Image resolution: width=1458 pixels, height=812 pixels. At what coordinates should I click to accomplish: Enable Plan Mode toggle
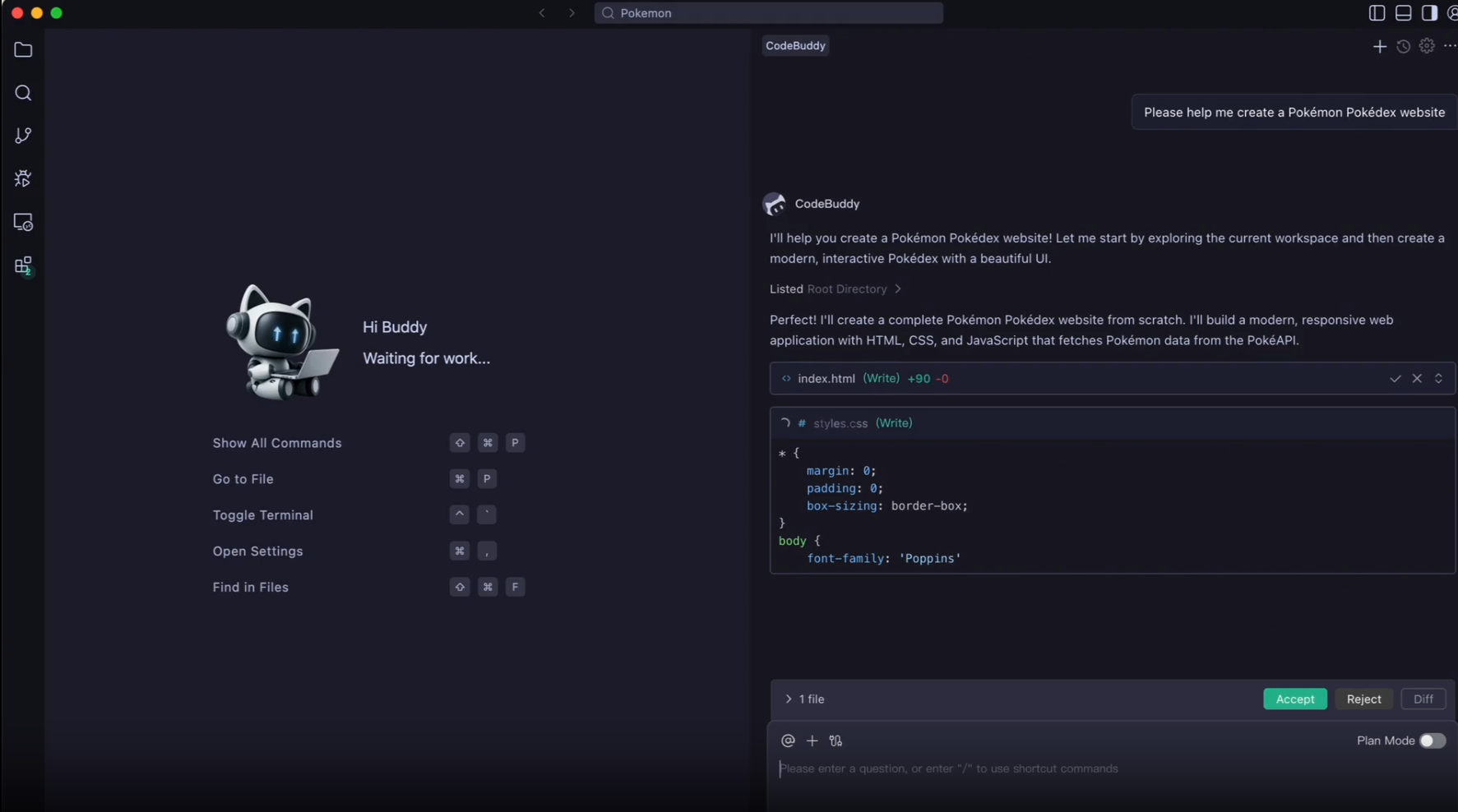tap(1432, 740)
